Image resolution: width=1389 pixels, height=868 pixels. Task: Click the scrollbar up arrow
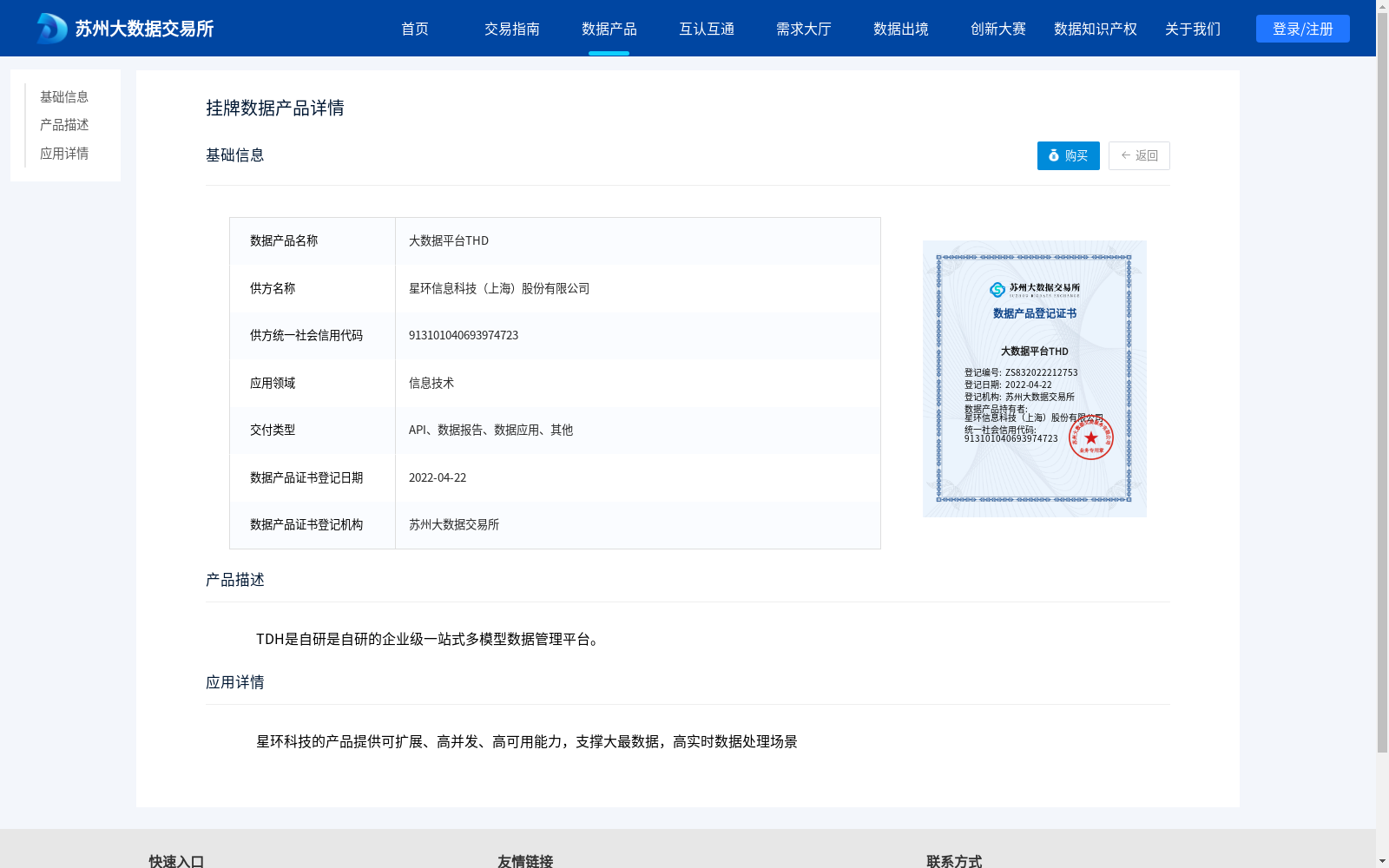1382,5
